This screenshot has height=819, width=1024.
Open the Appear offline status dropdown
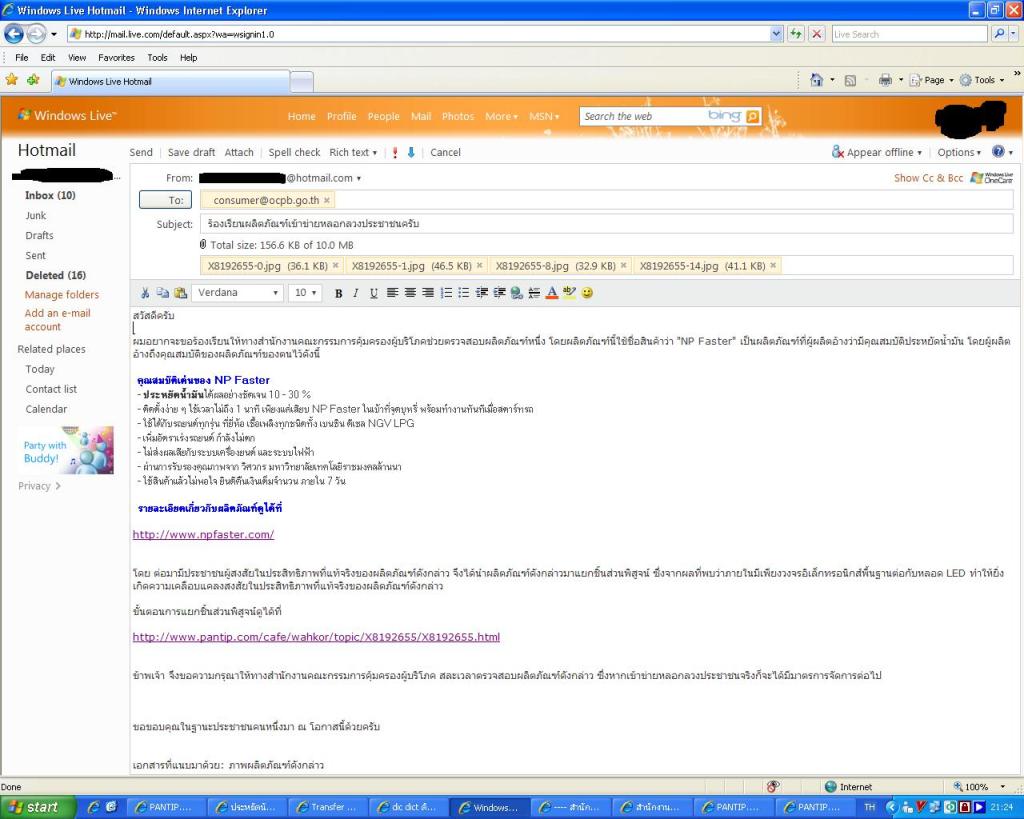point(877,152)
